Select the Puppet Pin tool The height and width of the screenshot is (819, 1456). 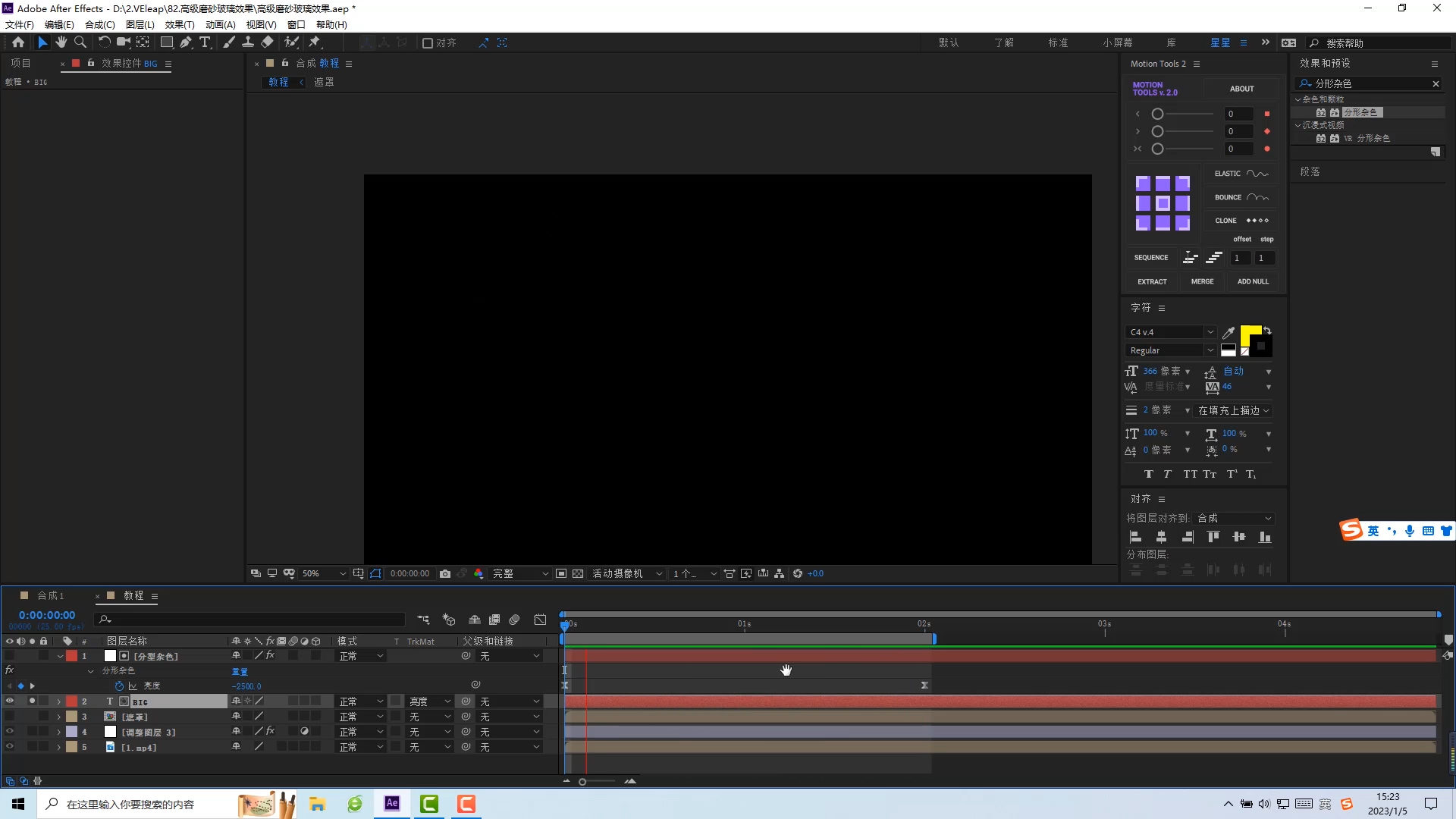315,42
